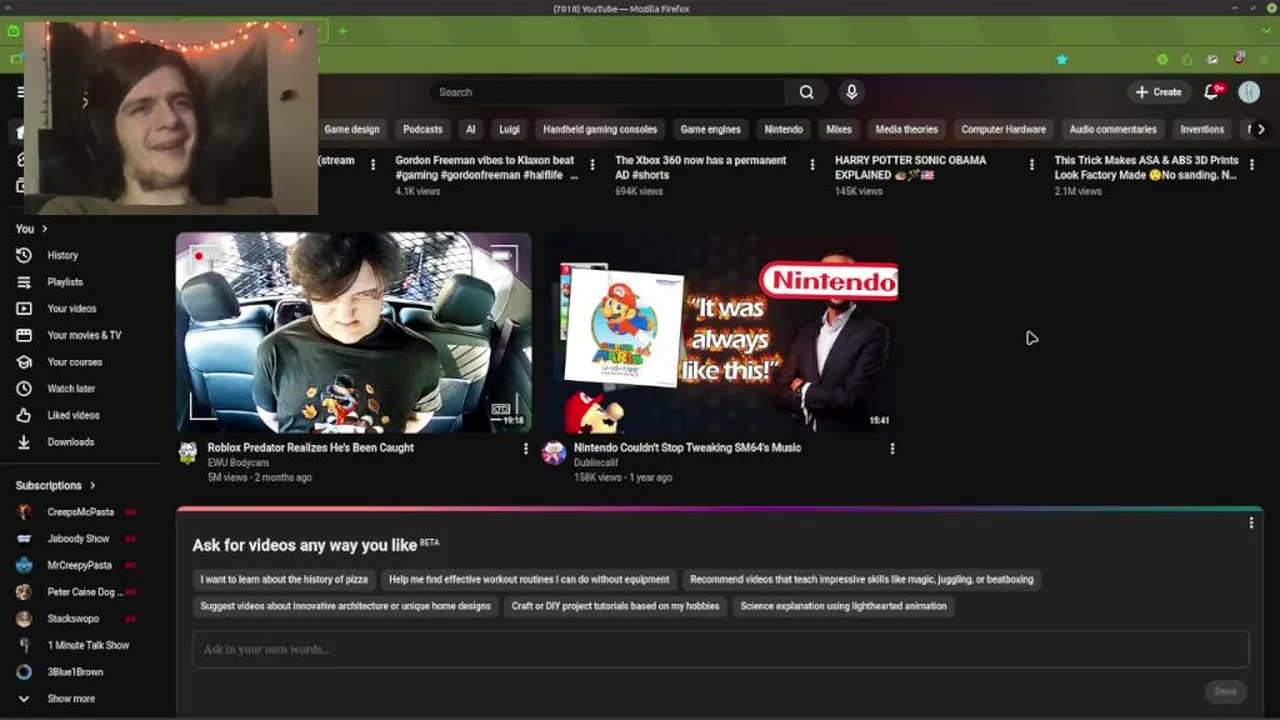Open options for Nintendo SM64 Music video
Screen dimensions: 1280x720
[892, 449]
